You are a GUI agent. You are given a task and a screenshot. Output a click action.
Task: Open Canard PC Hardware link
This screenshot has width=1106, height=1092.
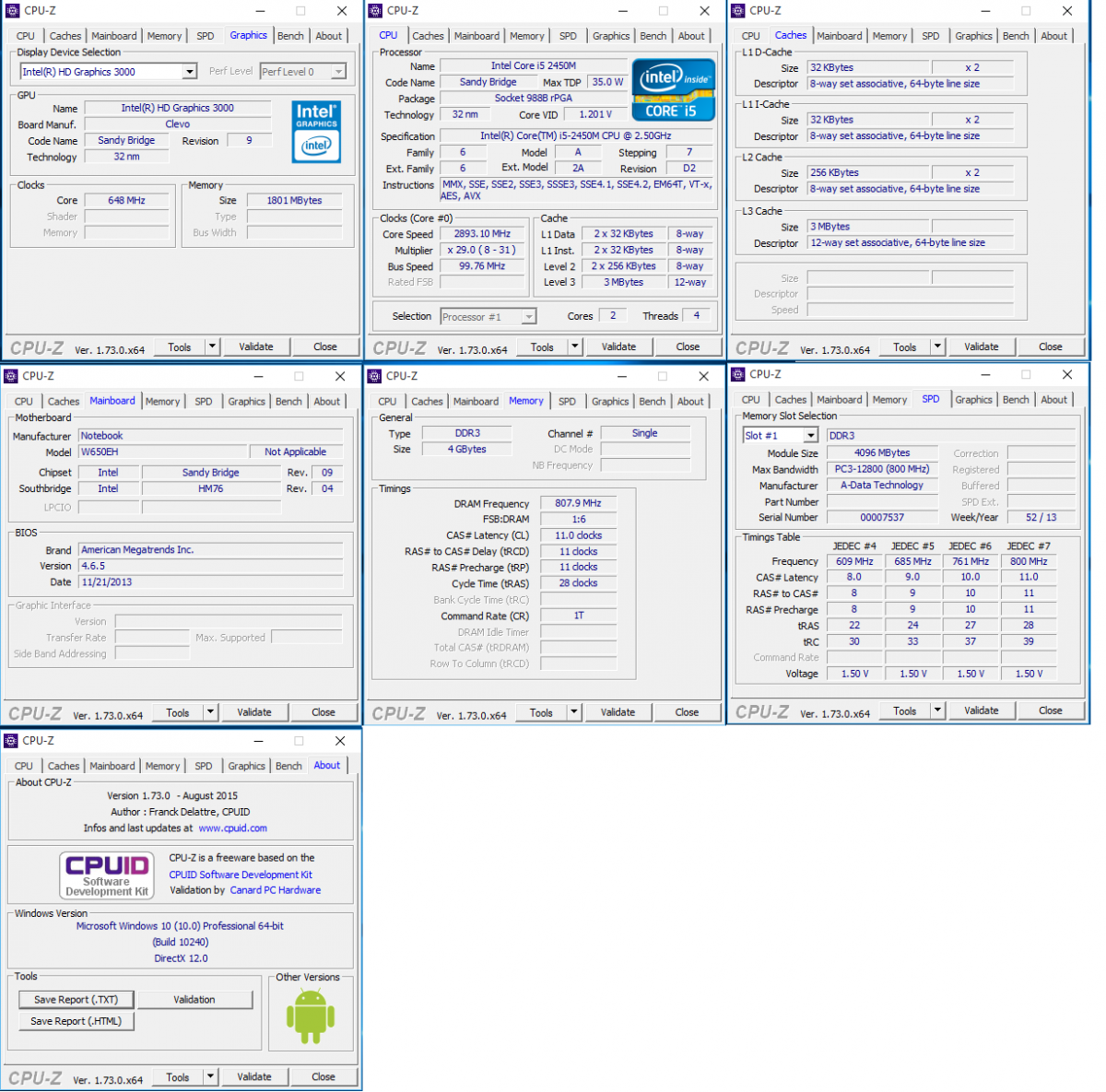tap(276, 891)
